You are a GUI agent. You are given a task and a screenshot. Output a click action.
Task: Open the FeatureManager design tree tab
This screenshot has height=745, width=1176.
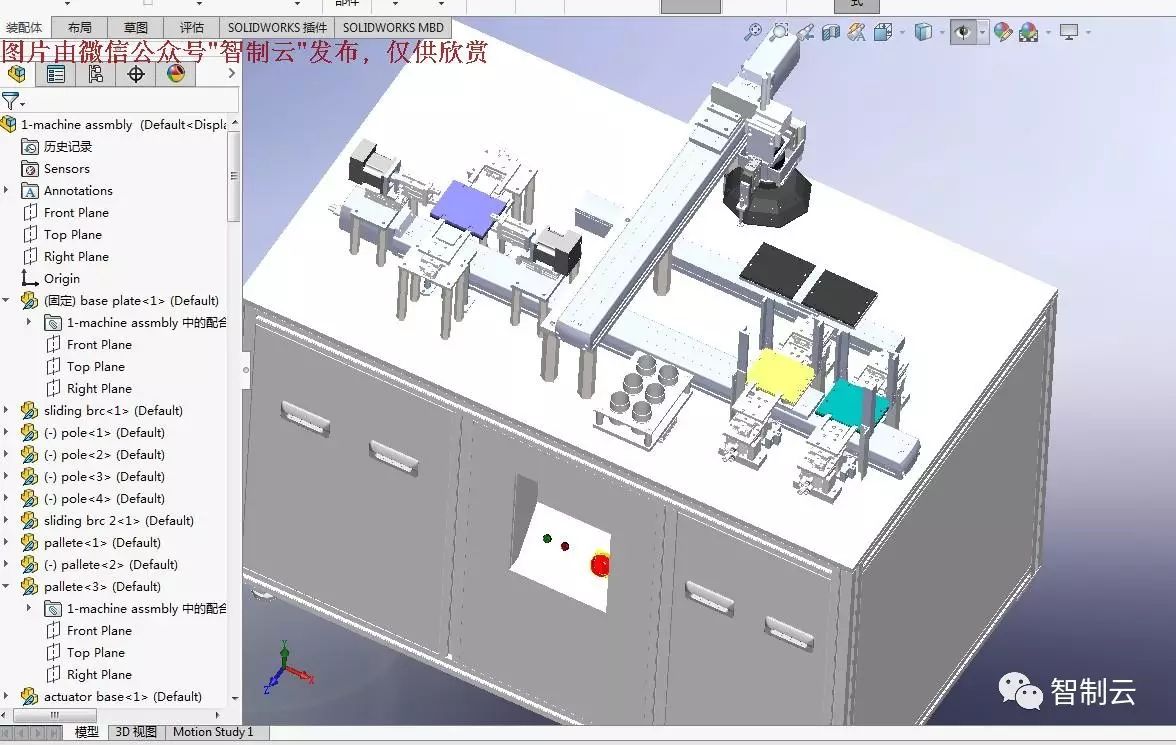(16, 74)
